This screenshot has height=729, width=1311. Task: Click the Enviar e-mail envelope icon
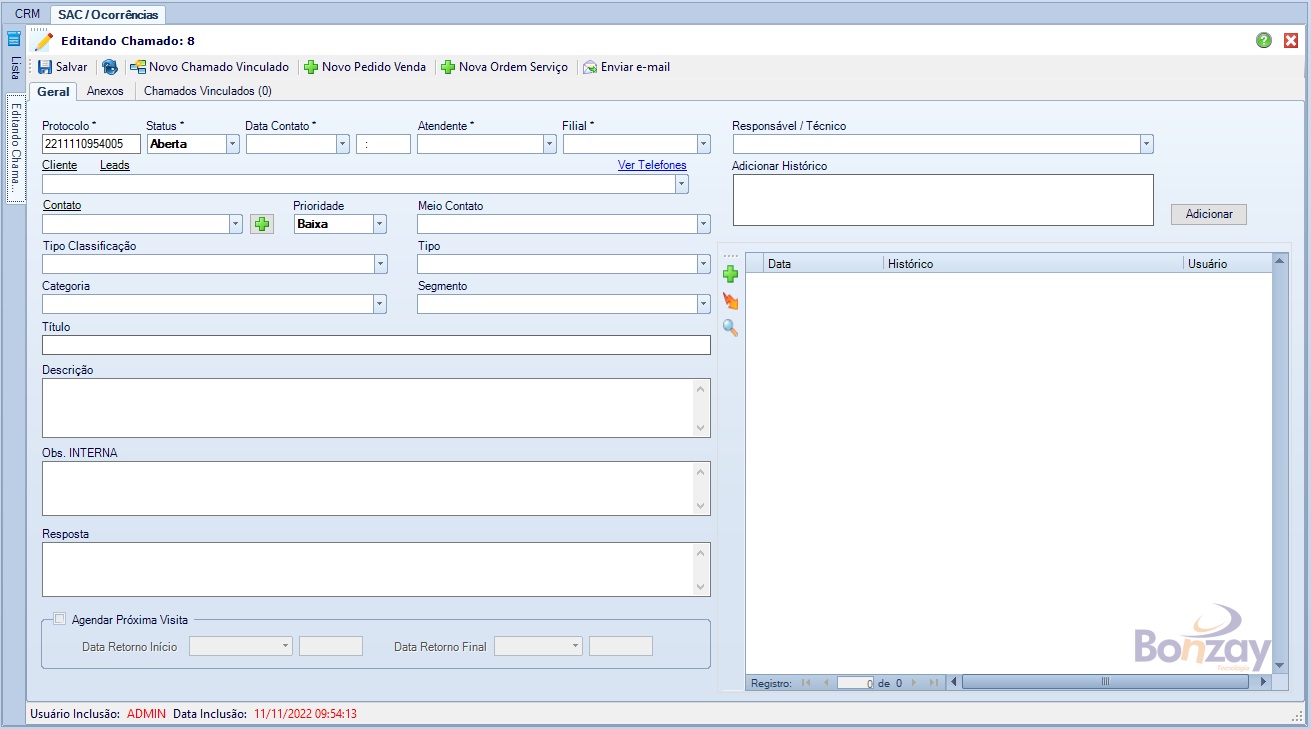tap(590, 67)
